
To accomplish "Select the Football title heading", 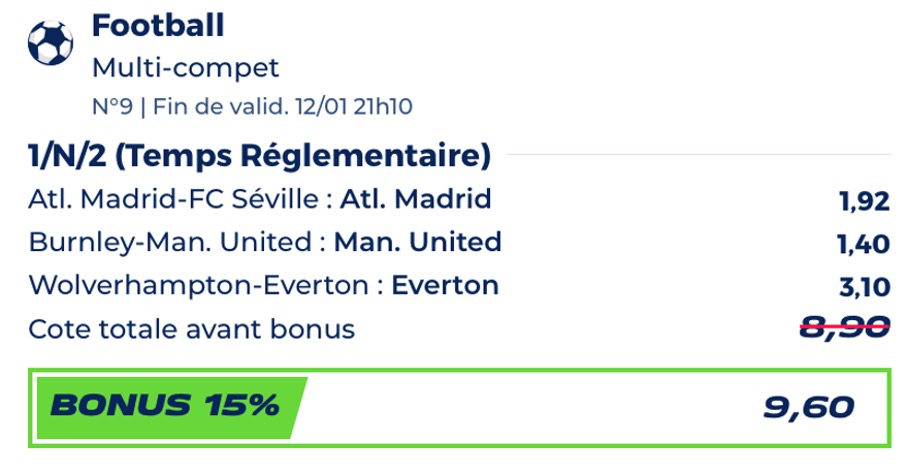I will pyautogui.click(x=158, y=27).
